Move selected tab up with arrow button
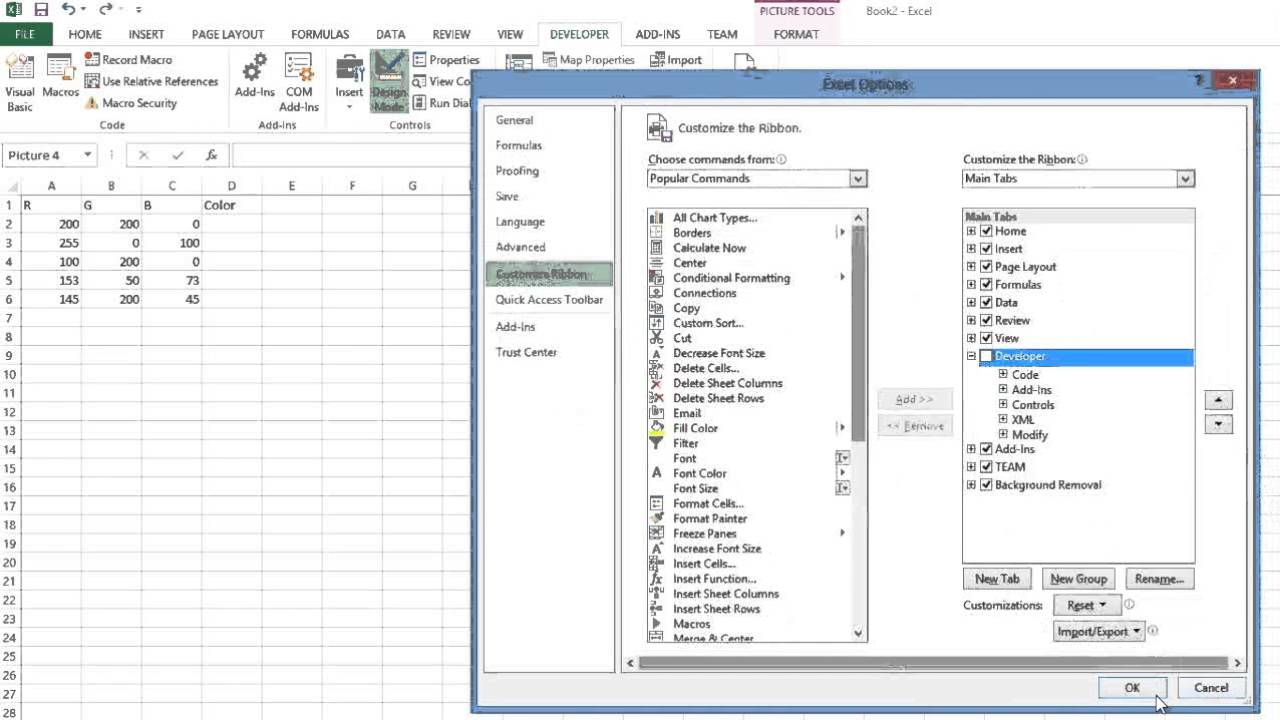Viewport: 1280px width, 720px height. [x=1218, y=400]
